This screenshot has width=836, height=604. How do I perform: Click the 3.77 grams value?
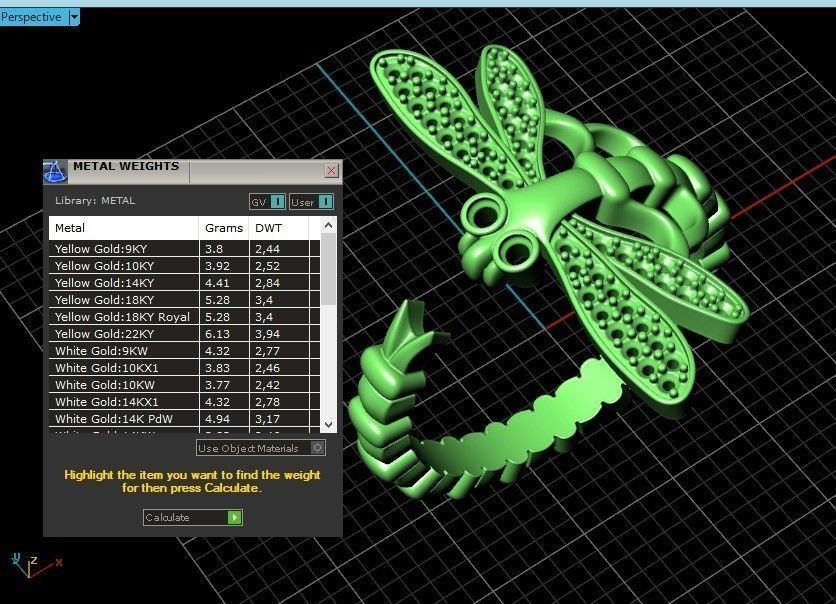tap(218, 385)
